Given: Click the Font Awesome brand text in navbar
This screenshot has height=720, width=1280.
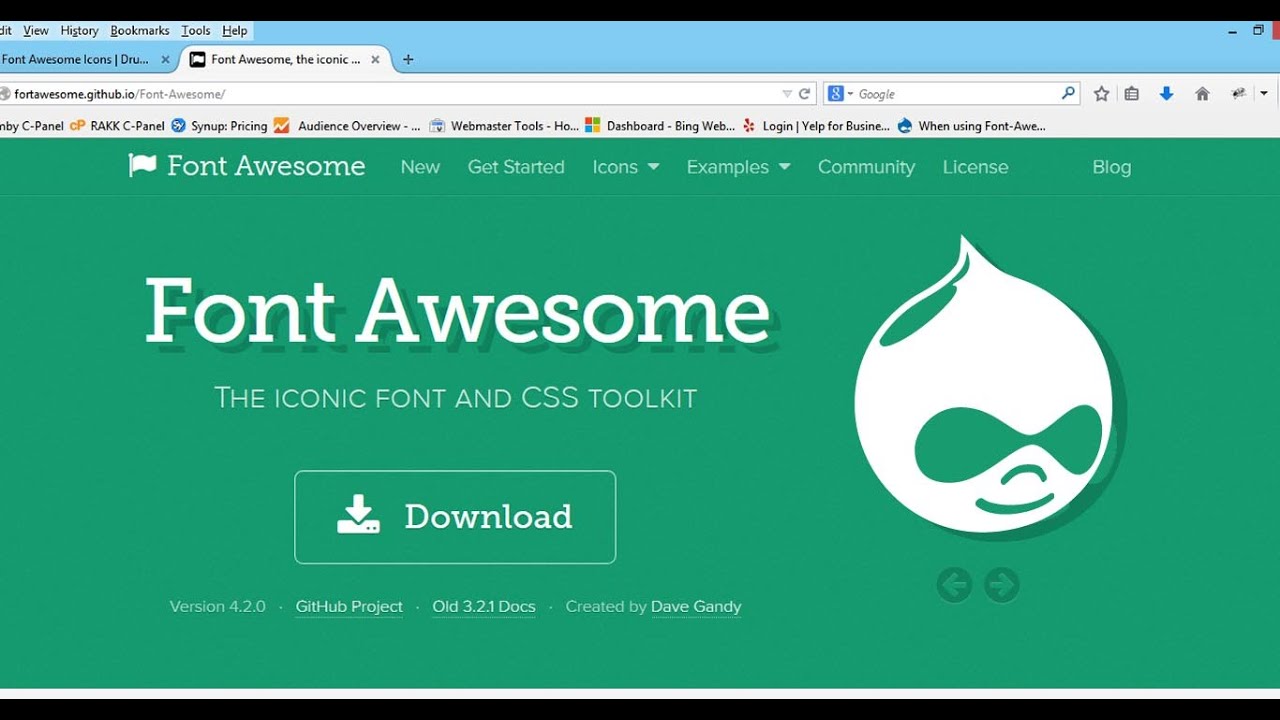Looking at the screenshot, I should tap(266, 166).
